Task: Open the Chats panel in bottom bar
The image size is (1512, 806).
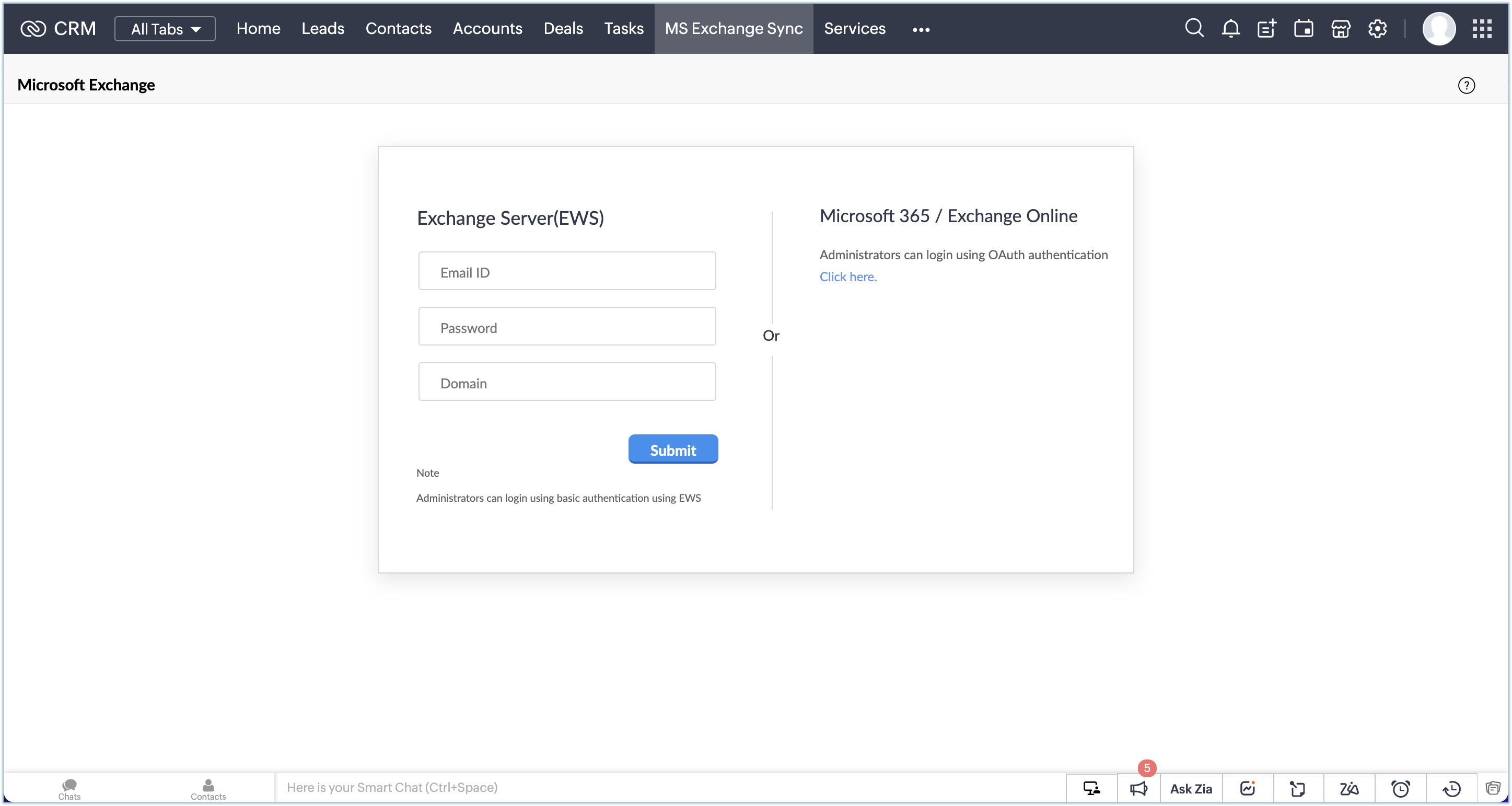Action: pos(69,788)
